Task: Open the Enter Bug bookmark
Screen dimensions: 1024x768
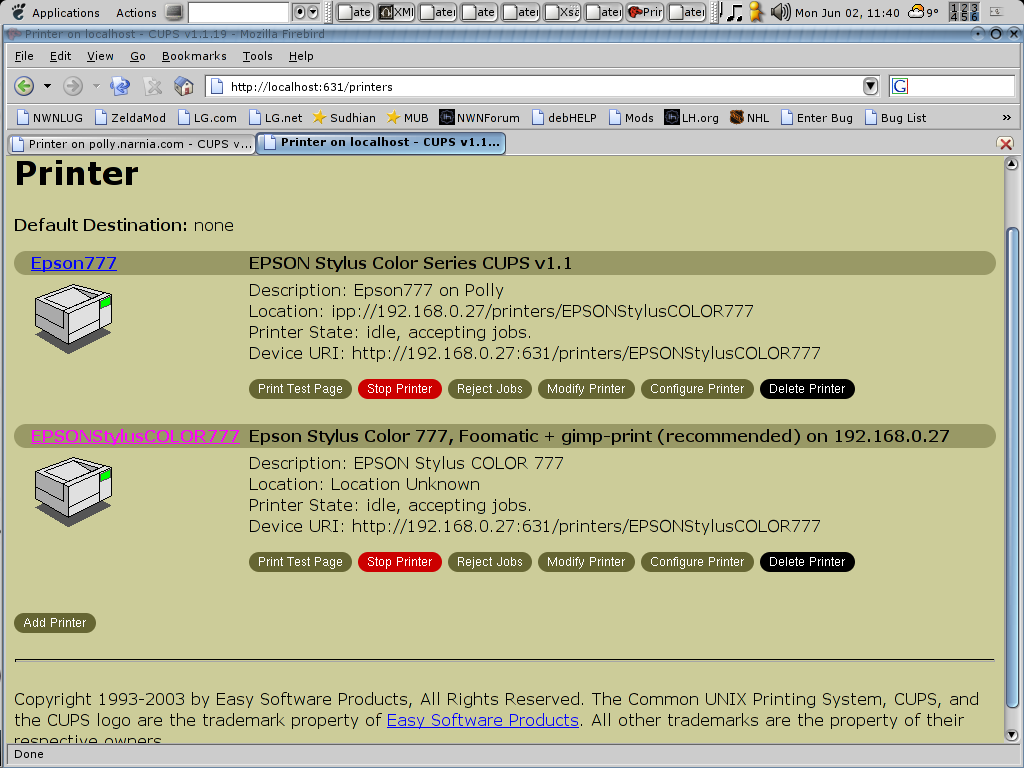Action: (x=816, y=118)
